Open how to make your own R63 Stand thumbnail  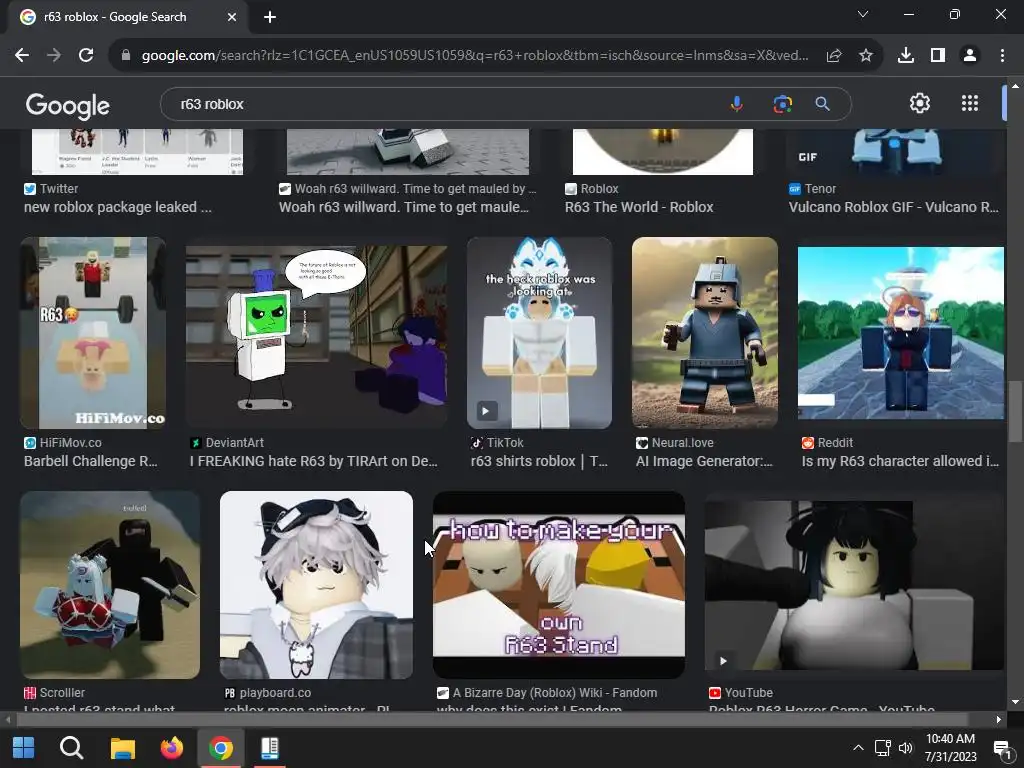(559, 584)
